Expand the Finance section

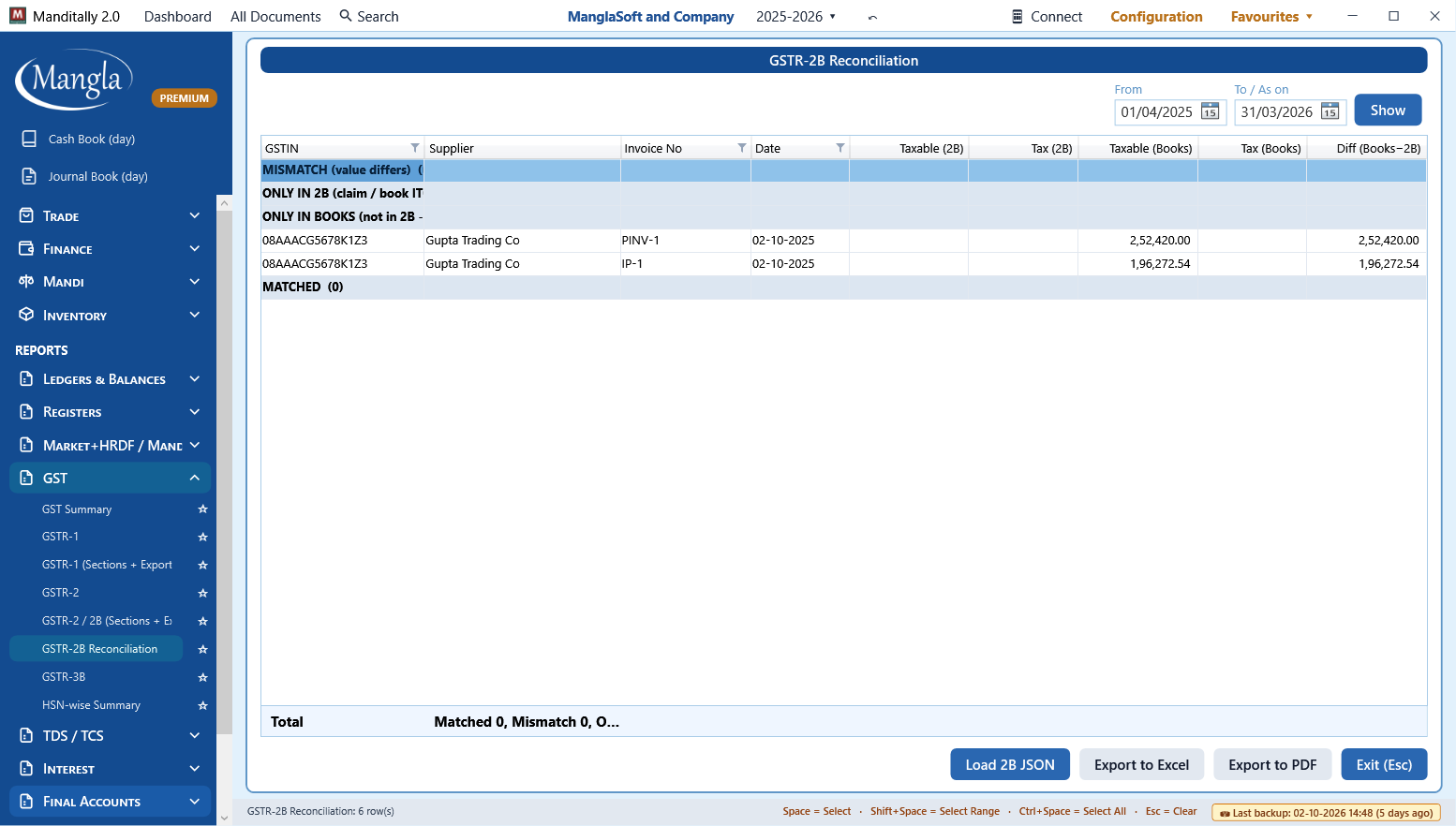pos(195,248)
